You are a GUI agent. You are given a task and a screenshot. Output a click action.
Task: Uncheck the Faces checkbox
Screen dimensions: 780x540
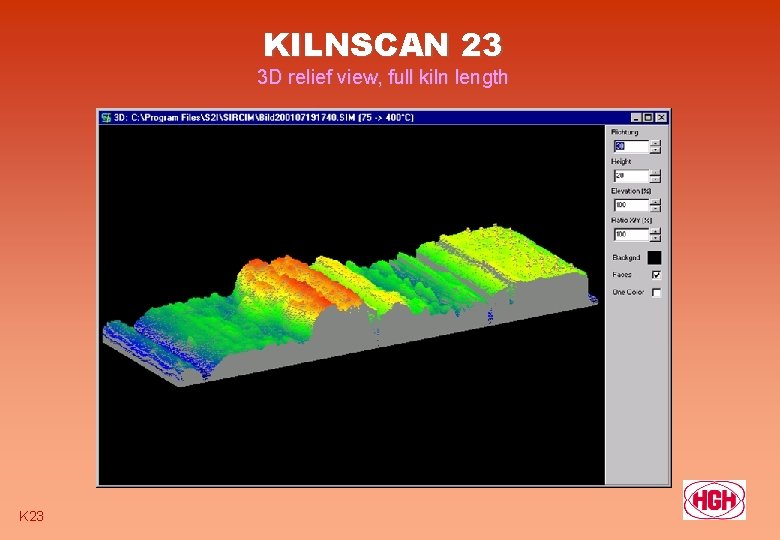[x=656, y=275]
